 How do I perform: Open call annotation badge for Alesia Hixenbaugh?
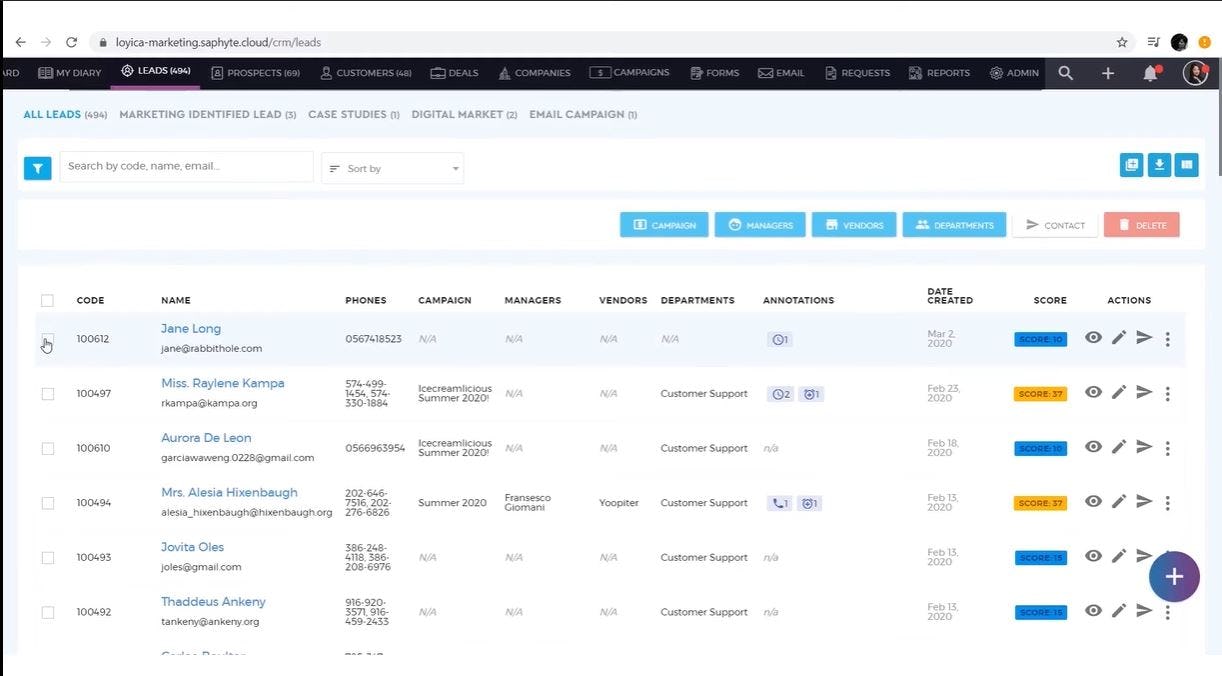780,503
